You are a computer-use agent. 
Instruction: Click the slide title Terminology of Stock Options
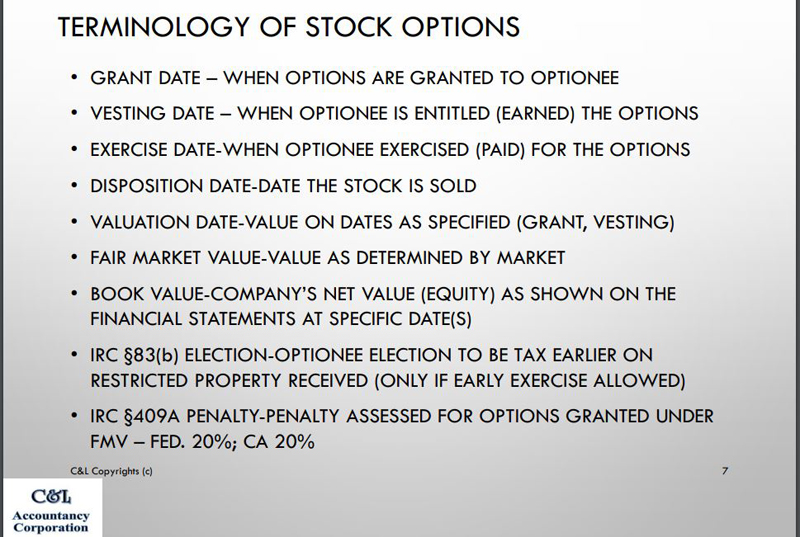tap(289, 27)
